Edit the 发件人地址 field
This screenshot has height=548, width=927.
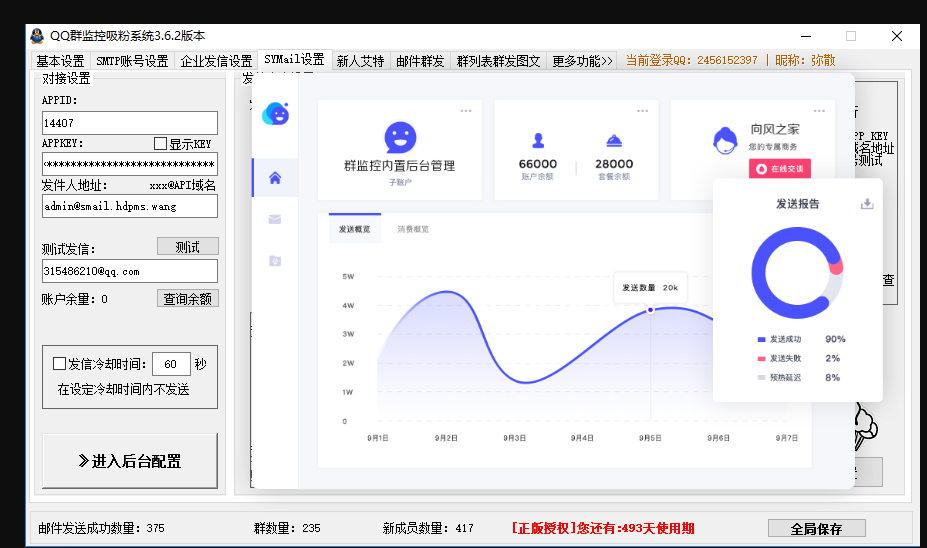(x=129, y=206)
